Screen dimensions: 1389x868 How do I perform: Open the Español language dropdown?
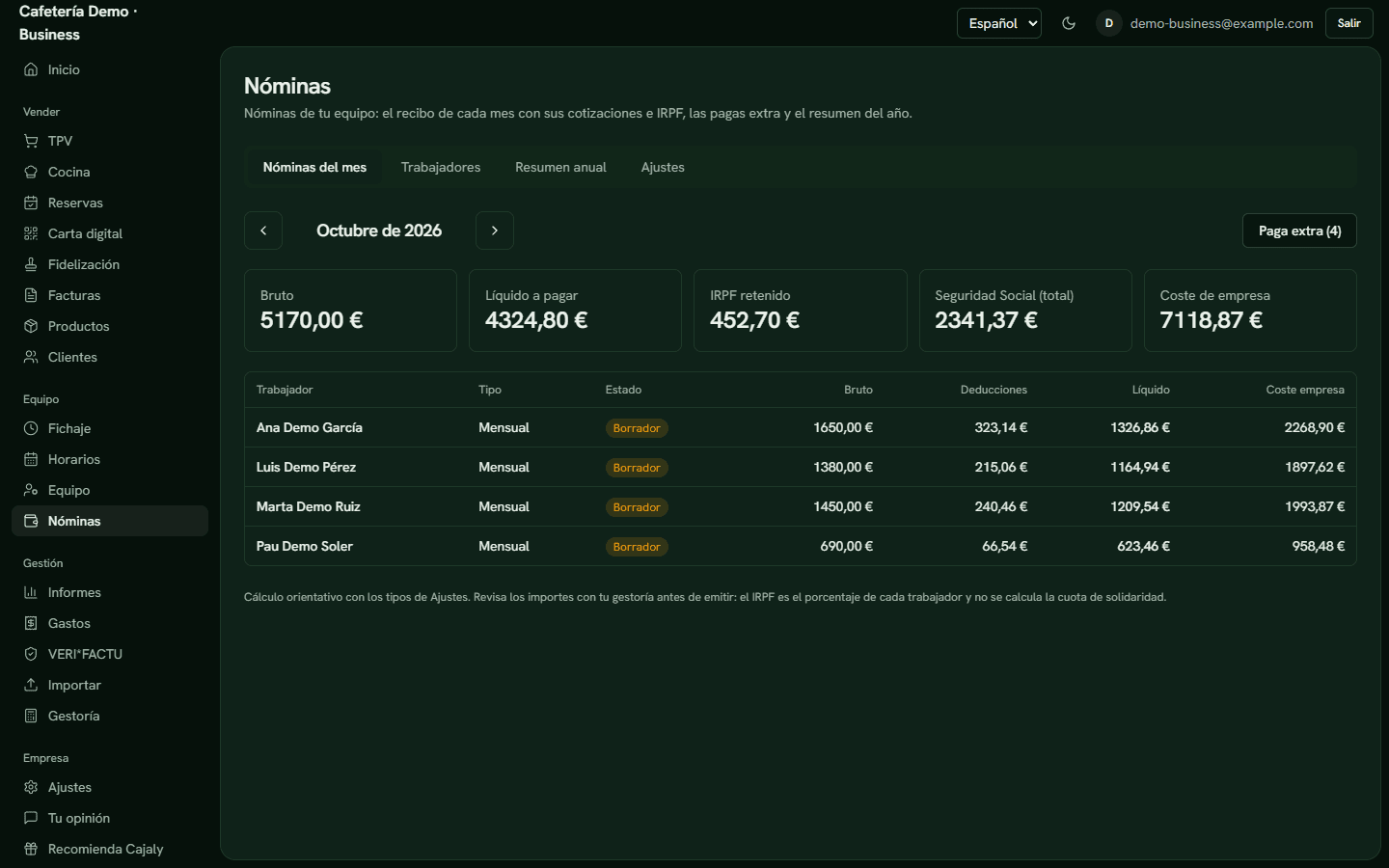999,23
